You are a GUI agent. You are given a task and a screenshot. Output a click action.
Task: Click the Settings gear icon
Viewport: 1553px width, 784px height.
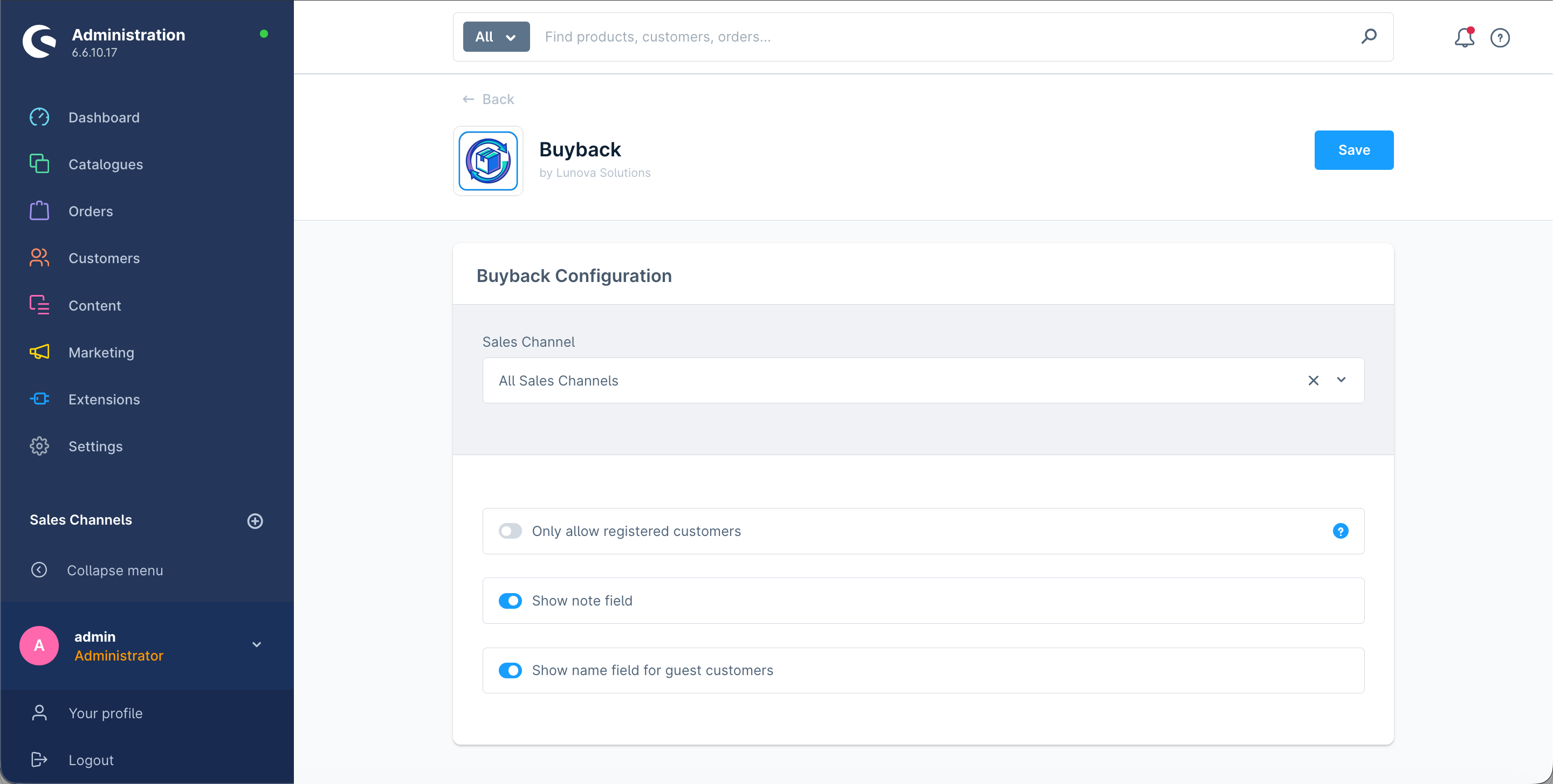(x=39, y=446)
